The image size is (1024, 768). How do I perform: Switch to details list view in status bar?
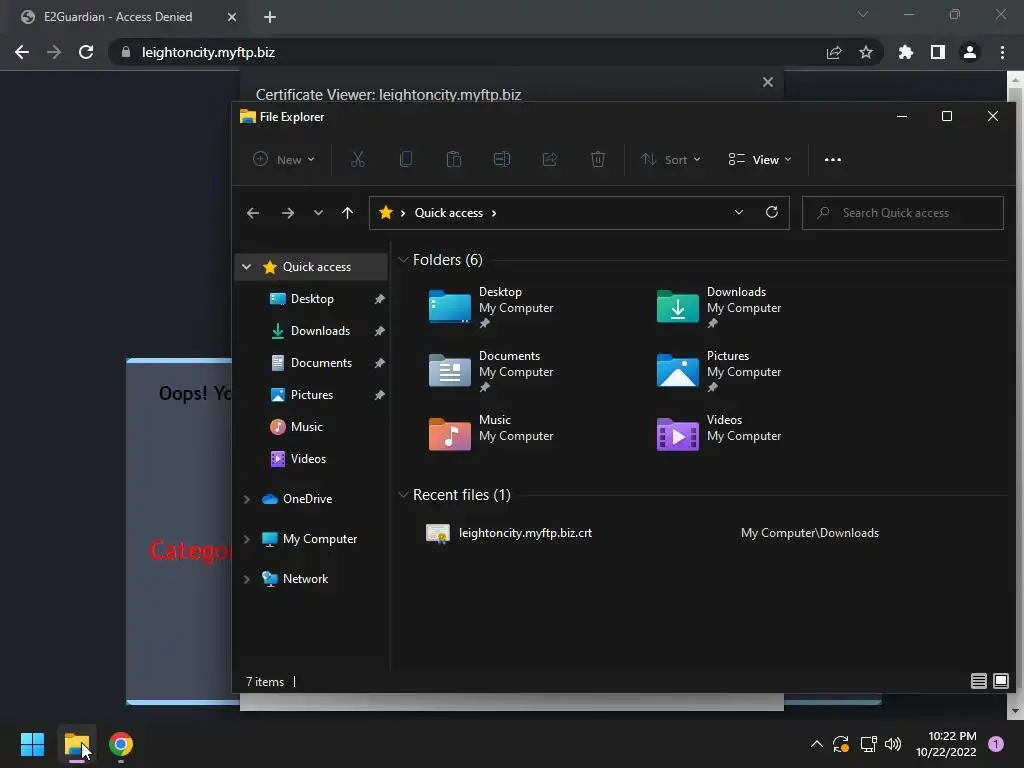[978, 681]
